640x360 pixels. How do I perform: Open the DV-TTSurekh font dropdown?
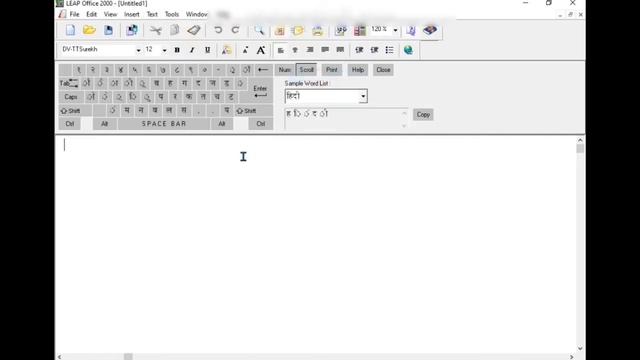[x=138, y=50]
